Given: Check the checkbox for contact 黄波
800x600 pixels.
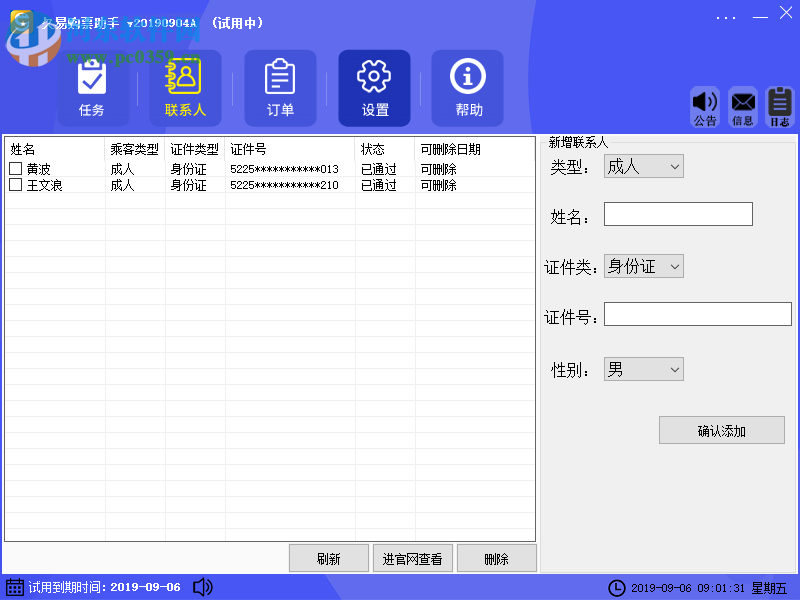Looking at the screenshot, I should (x=14, y=168).
